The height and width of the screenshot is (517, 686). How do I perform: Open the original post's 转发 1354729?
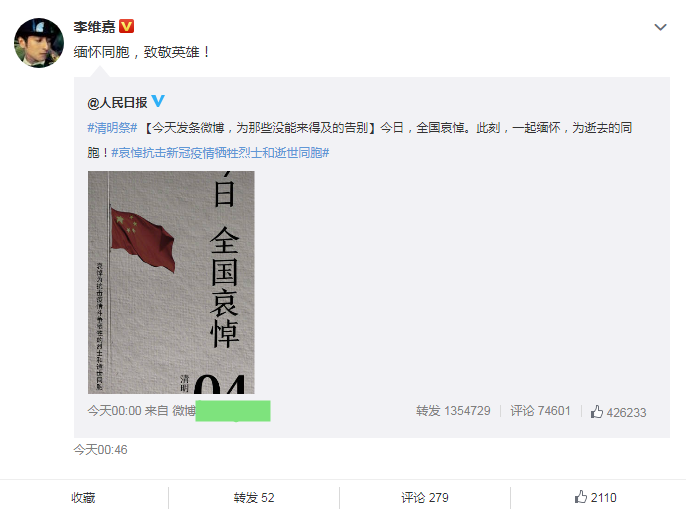pos(453,411)
